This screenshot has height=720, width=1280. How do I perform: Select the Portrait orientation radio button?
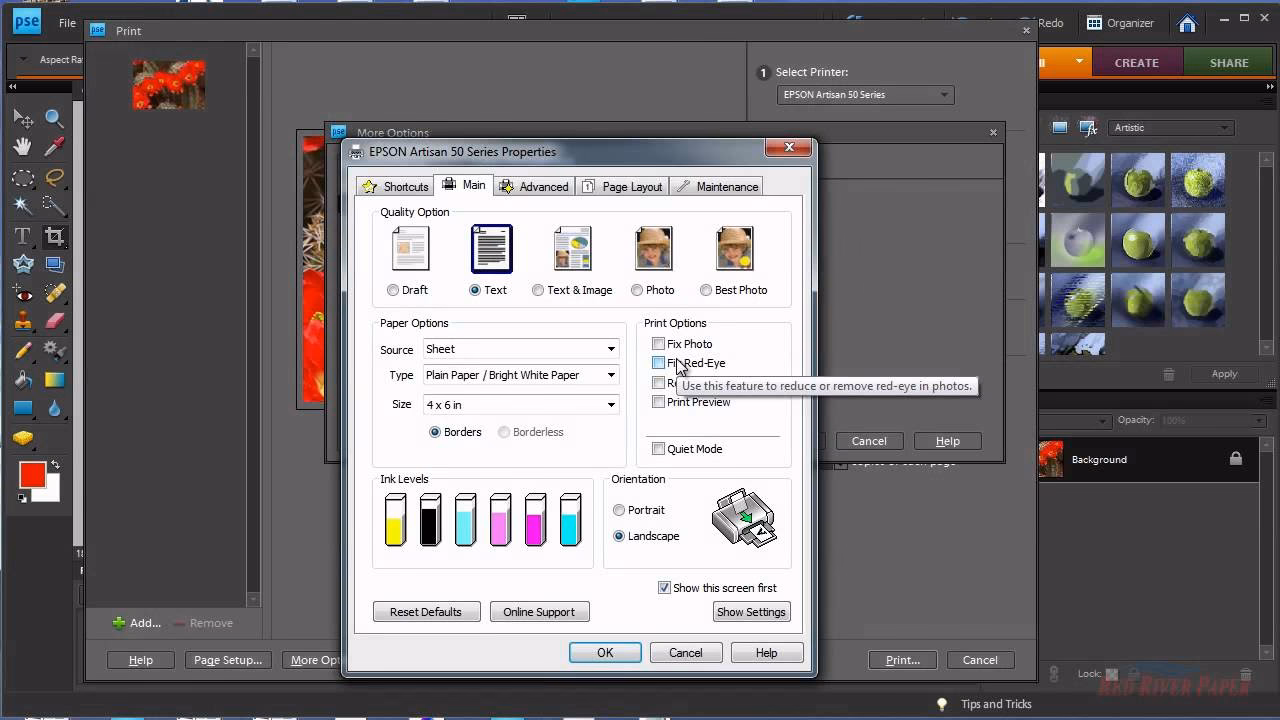[x=619, y=510]
